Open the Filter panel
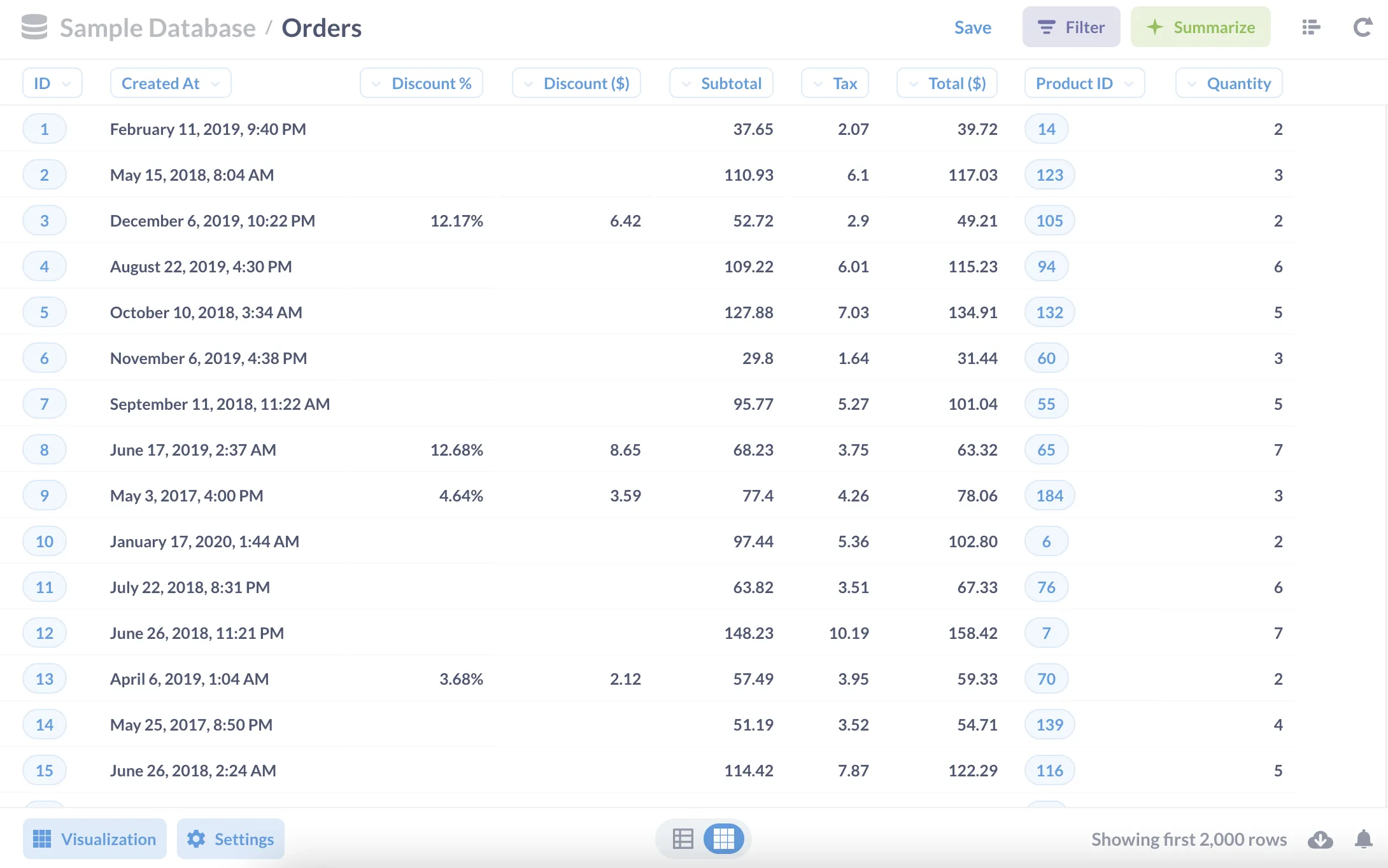 tap(1072, 27)
